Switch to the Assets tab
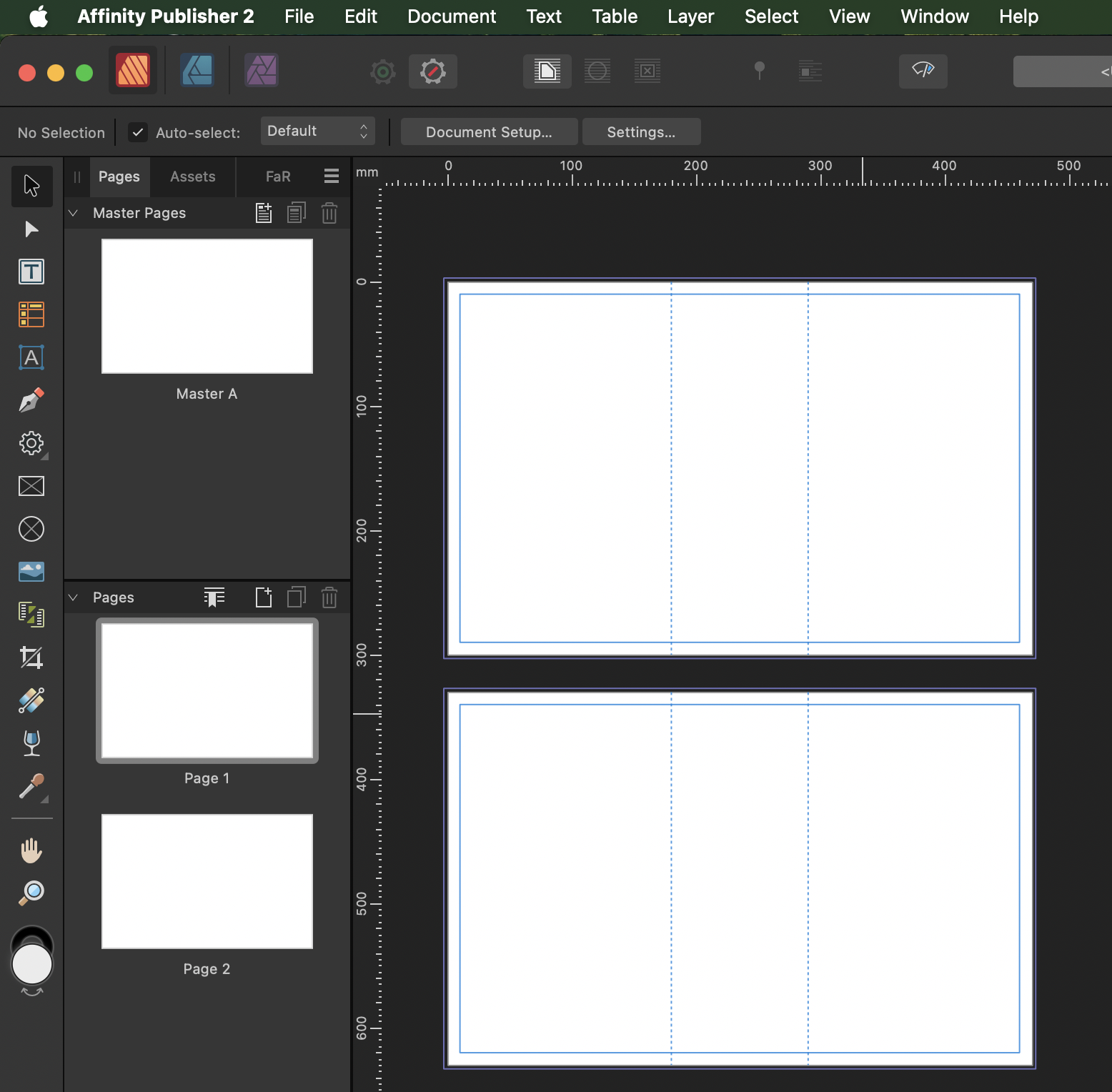The height and width of the screenshot is (1092, 1112). (x=192, y=177)
